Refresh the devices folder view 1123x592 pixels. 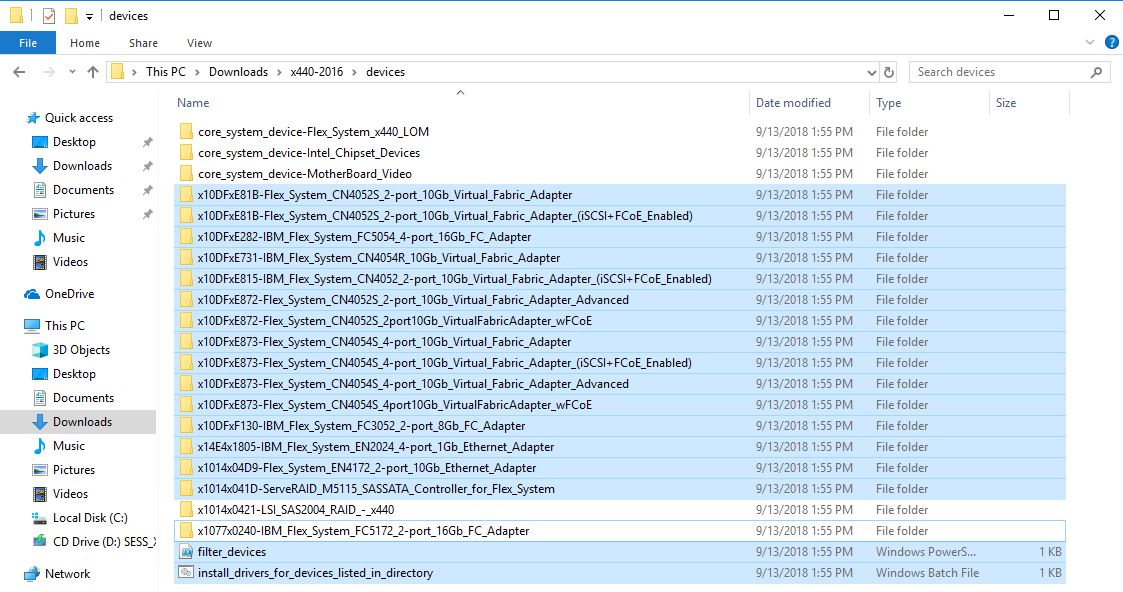pos(890,72)
